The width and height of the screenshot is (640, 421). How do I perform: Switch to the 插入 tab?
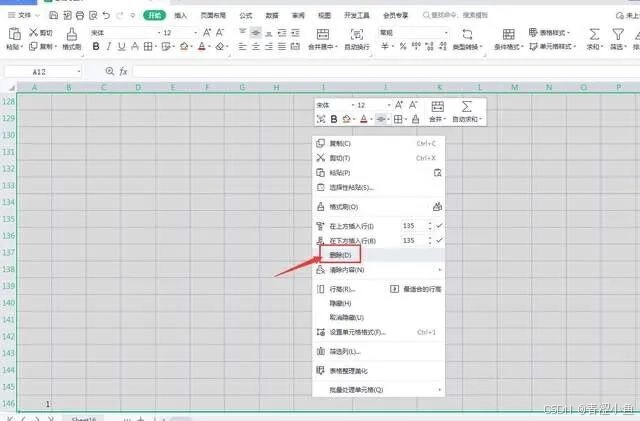tap(180, 16)
